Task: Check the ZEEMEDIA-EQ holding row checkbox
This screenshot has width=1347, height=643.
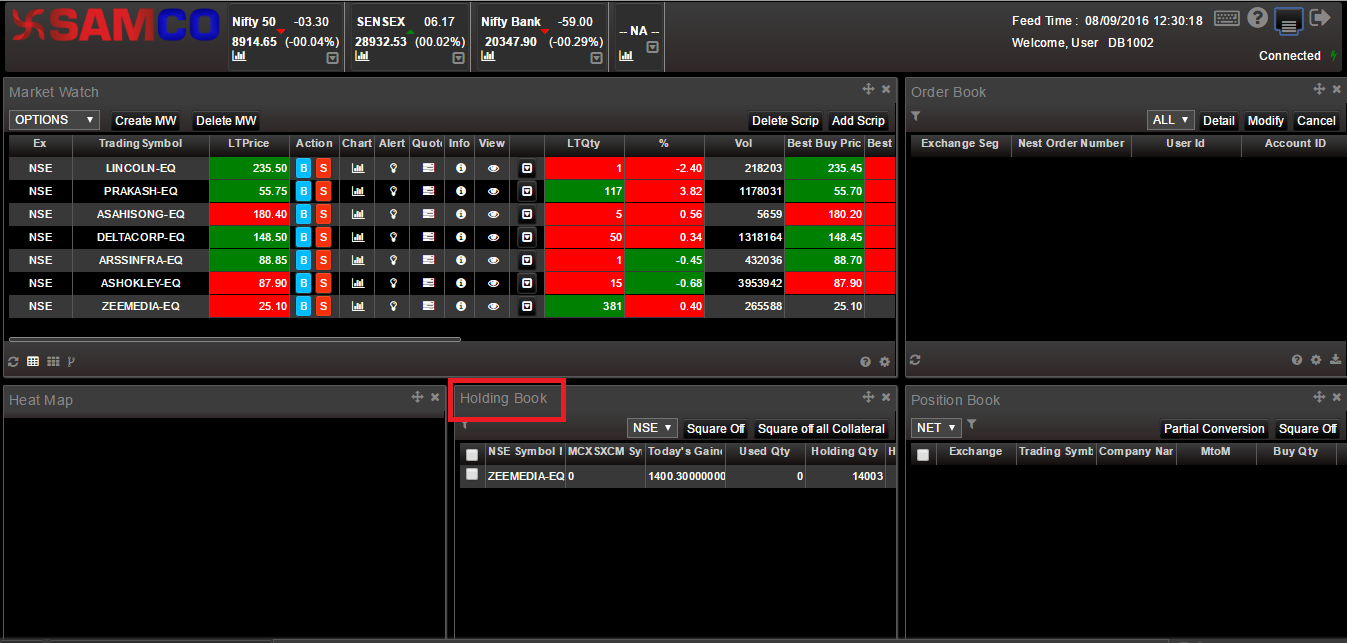Action: pos(472,475)
